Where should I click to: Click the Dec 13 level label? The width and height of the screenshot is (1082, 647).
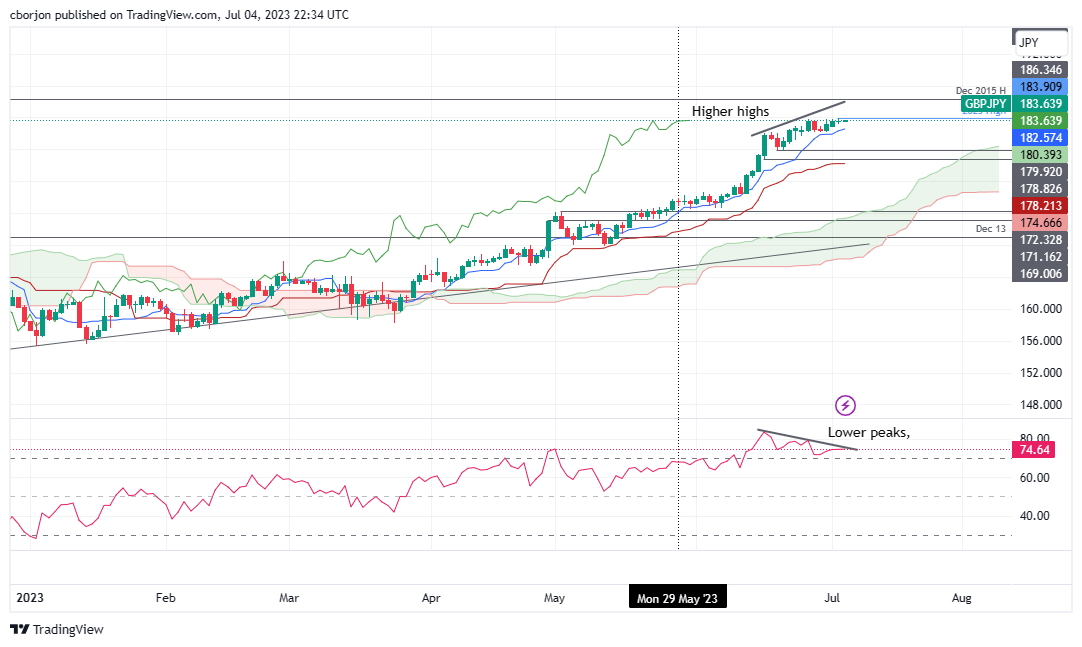pos(990,228)
